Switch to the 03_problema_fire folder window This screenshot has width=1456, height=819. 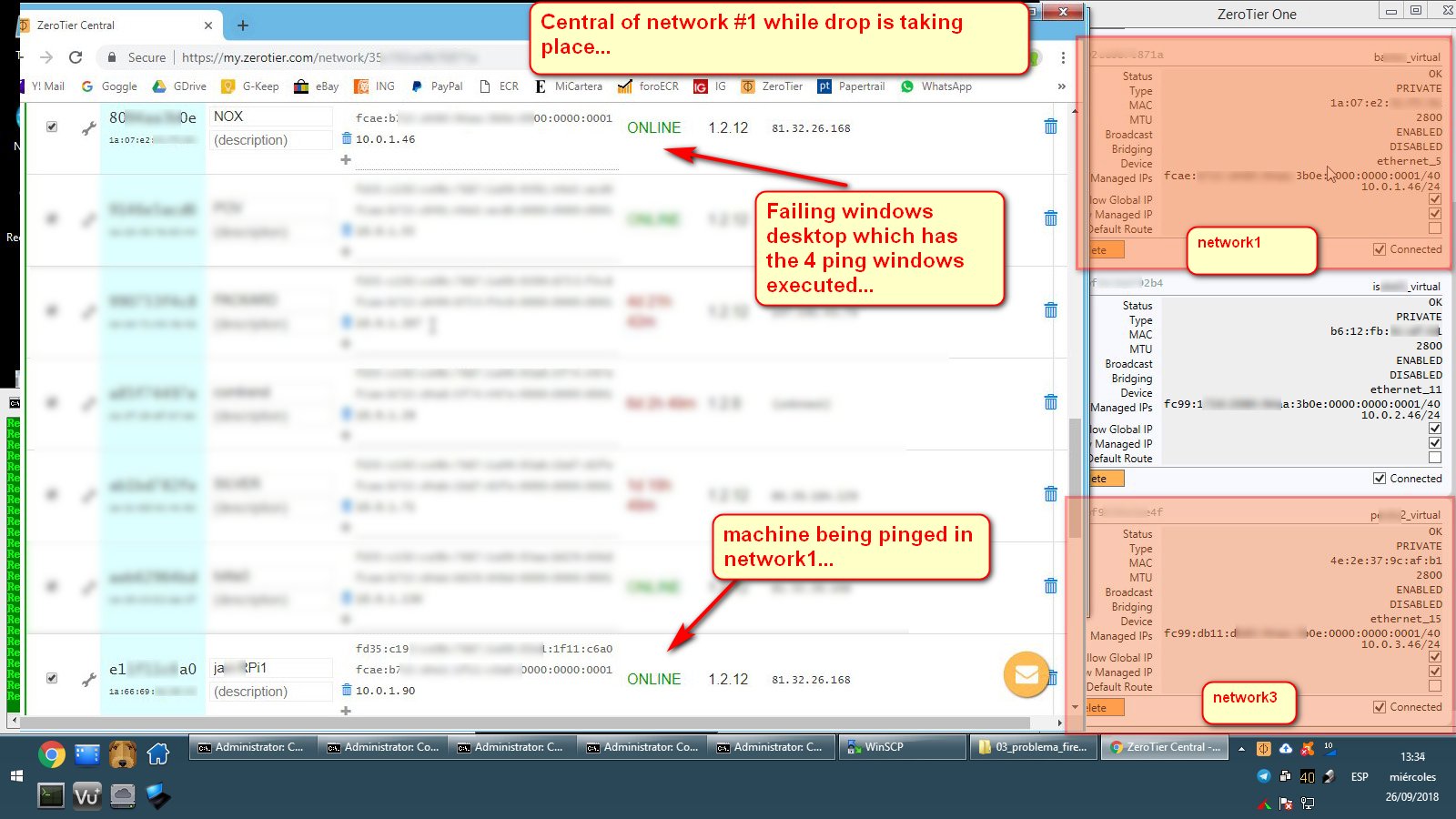tap(1032, 747)
